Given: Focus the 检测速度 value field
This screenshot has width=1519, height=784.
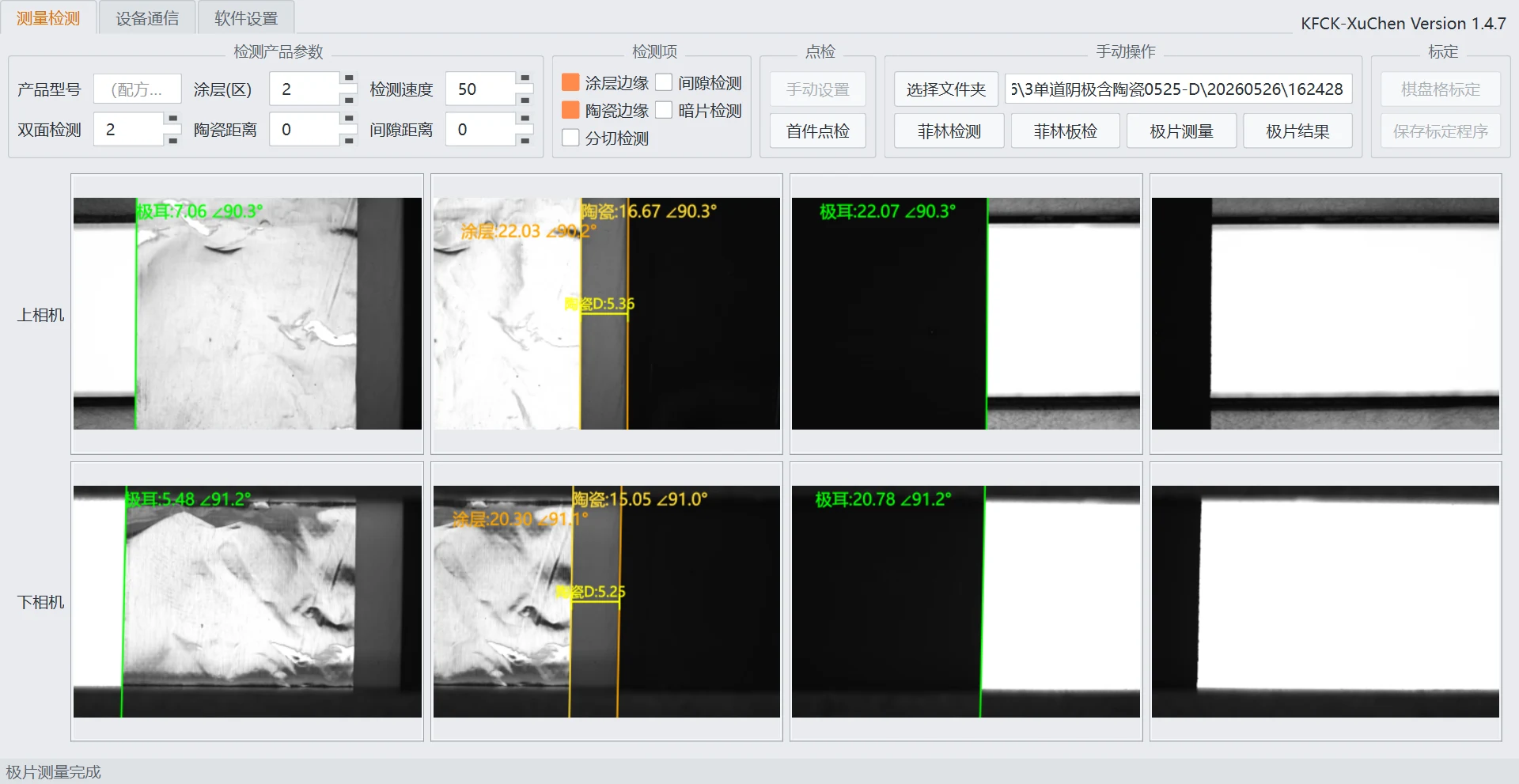Looking at the screenshot, I should pos(481,89).
